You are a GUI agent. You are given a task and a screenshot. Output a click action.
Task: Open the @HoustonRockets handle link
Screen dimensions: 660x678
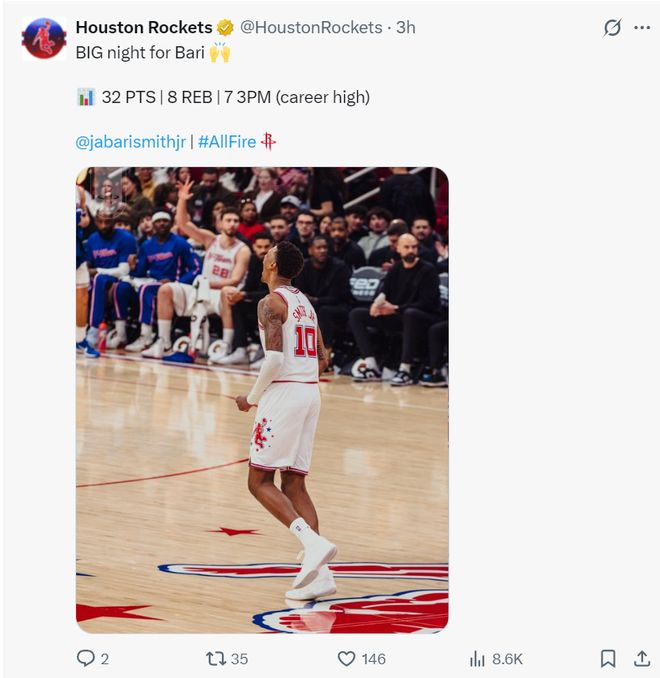pyautogui.click(x=311, y=27)
